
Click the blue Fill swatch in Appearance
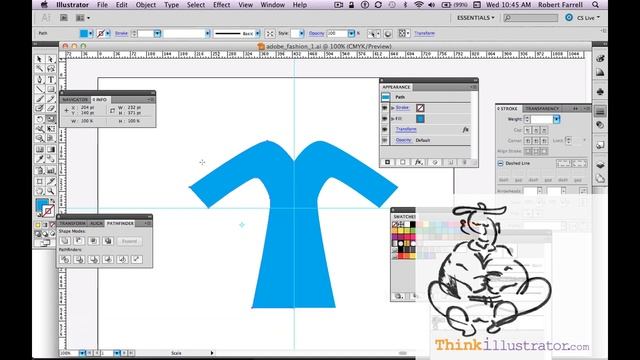[x=420, y=118]
